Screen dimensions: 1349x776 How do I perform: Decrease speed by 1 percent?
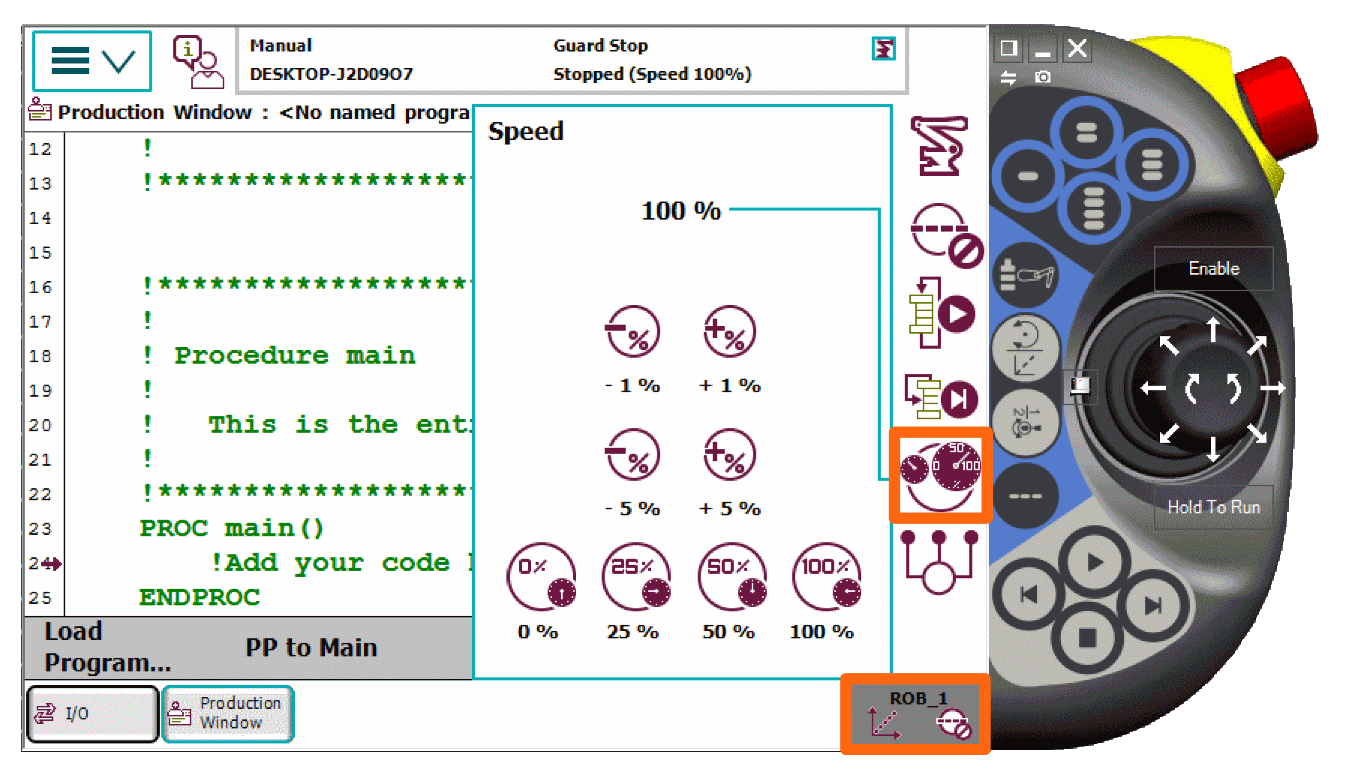[632, 333]
